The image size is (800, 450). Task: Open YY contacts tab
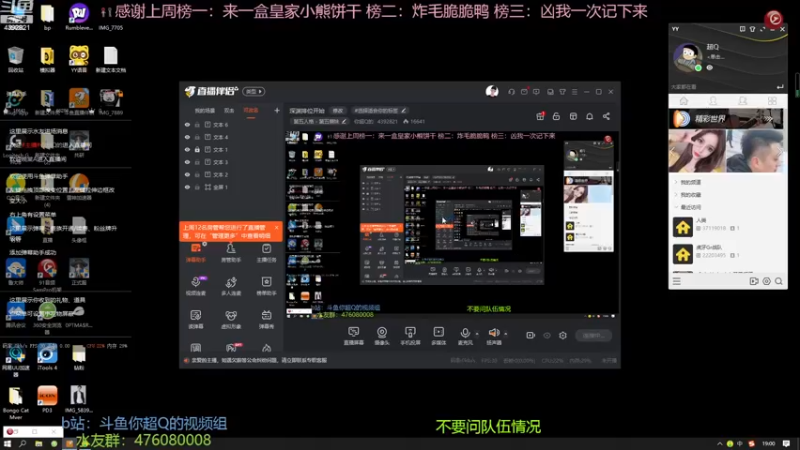pyautogui.click(x=713, y=101)
